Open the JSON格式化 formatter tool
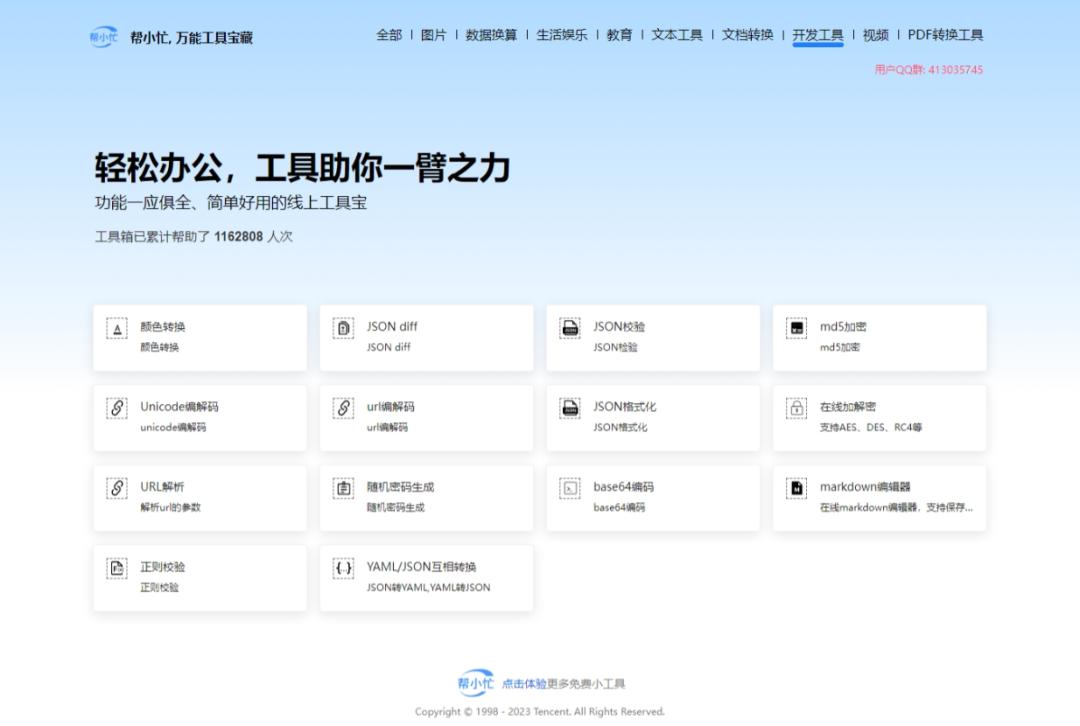Viewport: 1080px width, 726px height. click(652, 417)
